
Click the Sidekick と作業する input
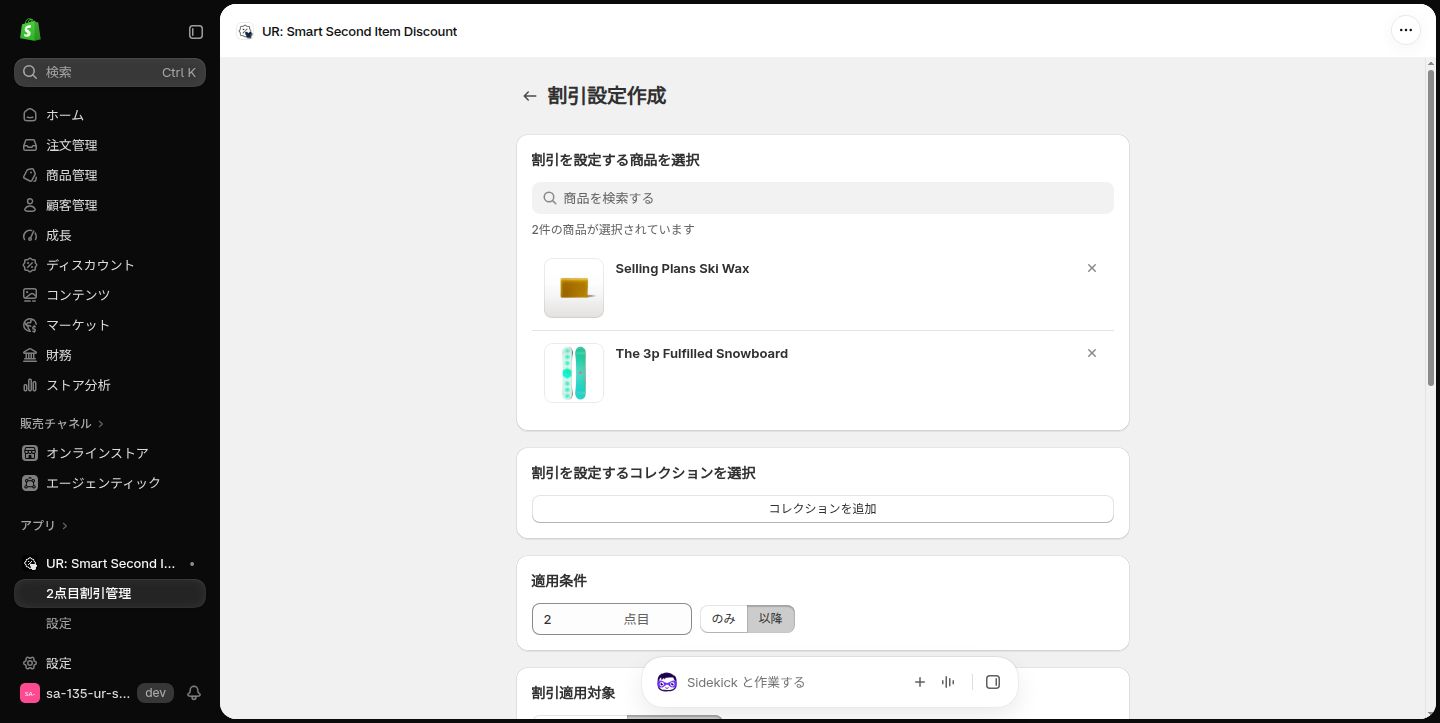point(790,682)
